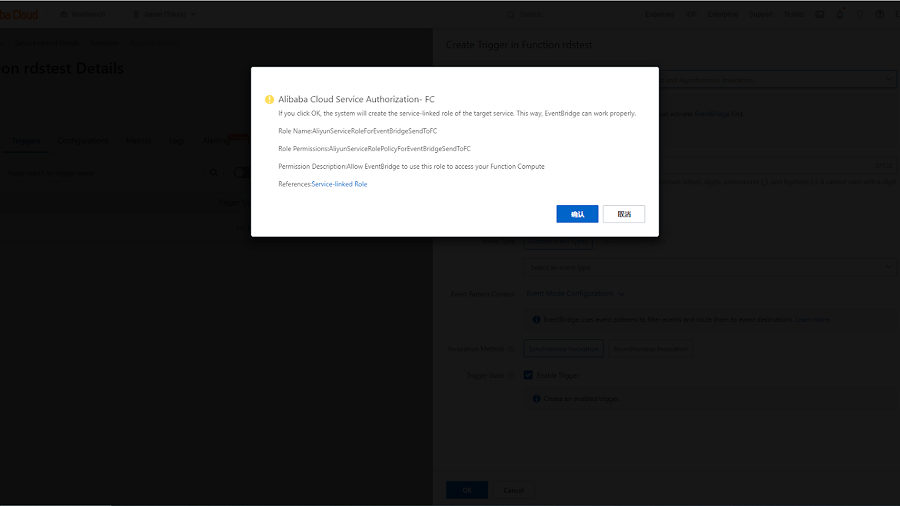
Task: Click the help icon beside Trigger State
Action: coord(510,376)
